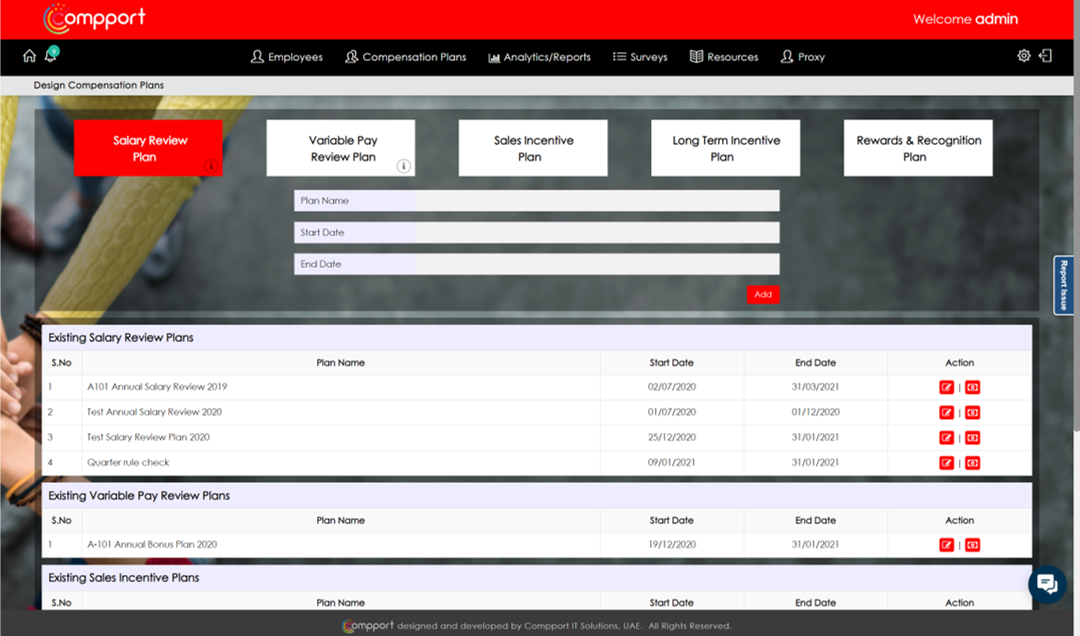This screenshot has width=1080, height=636.
Task: Open the Employees menu
Action: [287, 57]
